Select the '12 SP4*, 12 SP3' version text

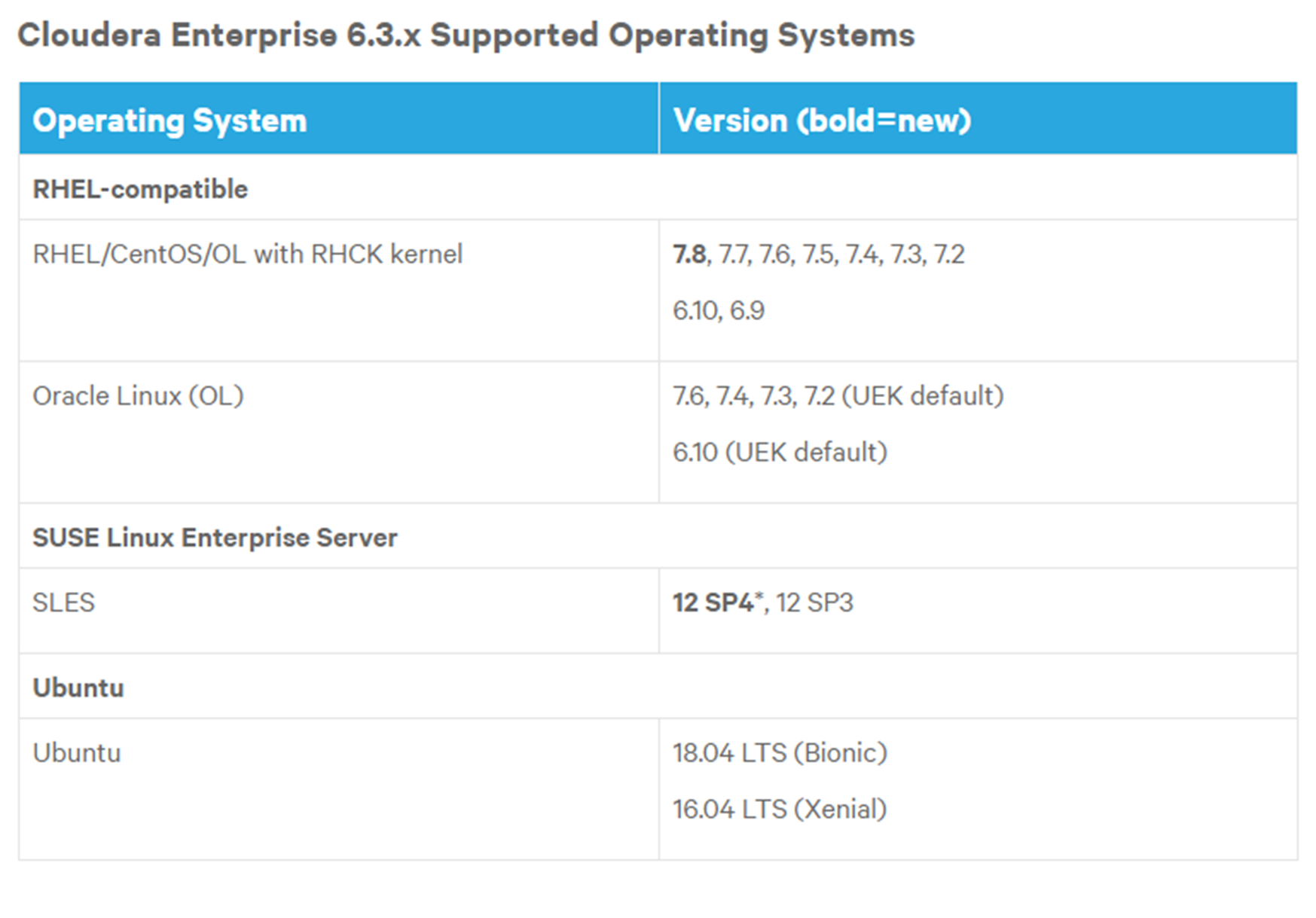(763, 602)
